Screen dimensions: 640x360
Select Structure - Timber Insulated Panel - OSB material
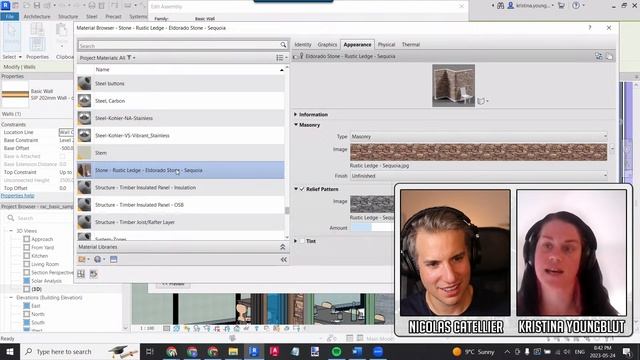click(181, 205)
